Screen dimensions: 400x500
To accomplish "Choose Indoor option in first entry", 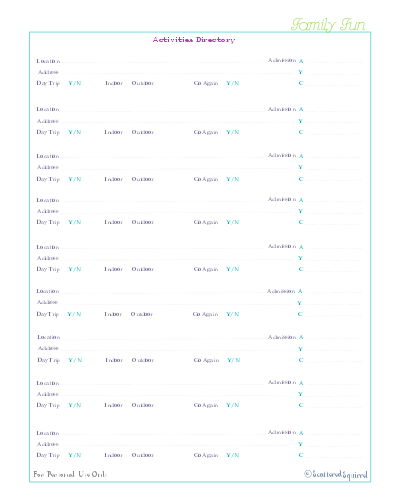I will (114, 83).
